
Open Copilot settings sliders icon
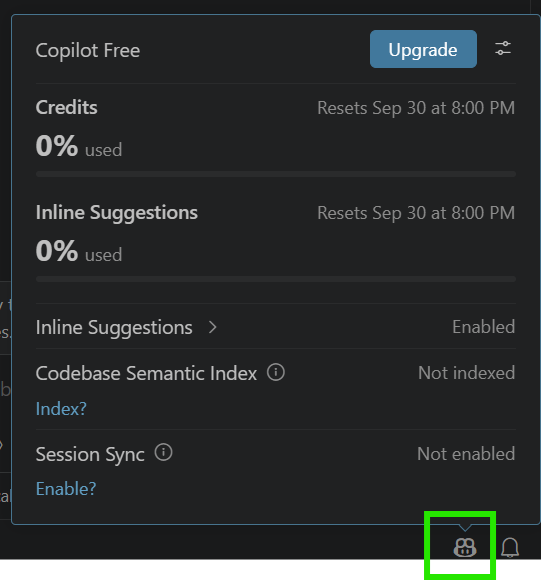coord(503,49)
